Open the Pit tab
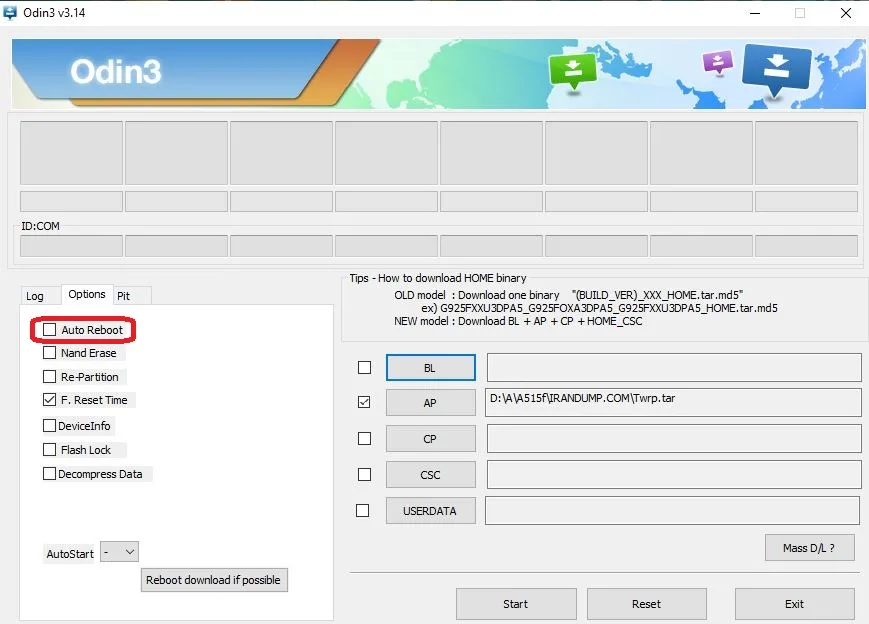869x624 pixels. point(124,296)
